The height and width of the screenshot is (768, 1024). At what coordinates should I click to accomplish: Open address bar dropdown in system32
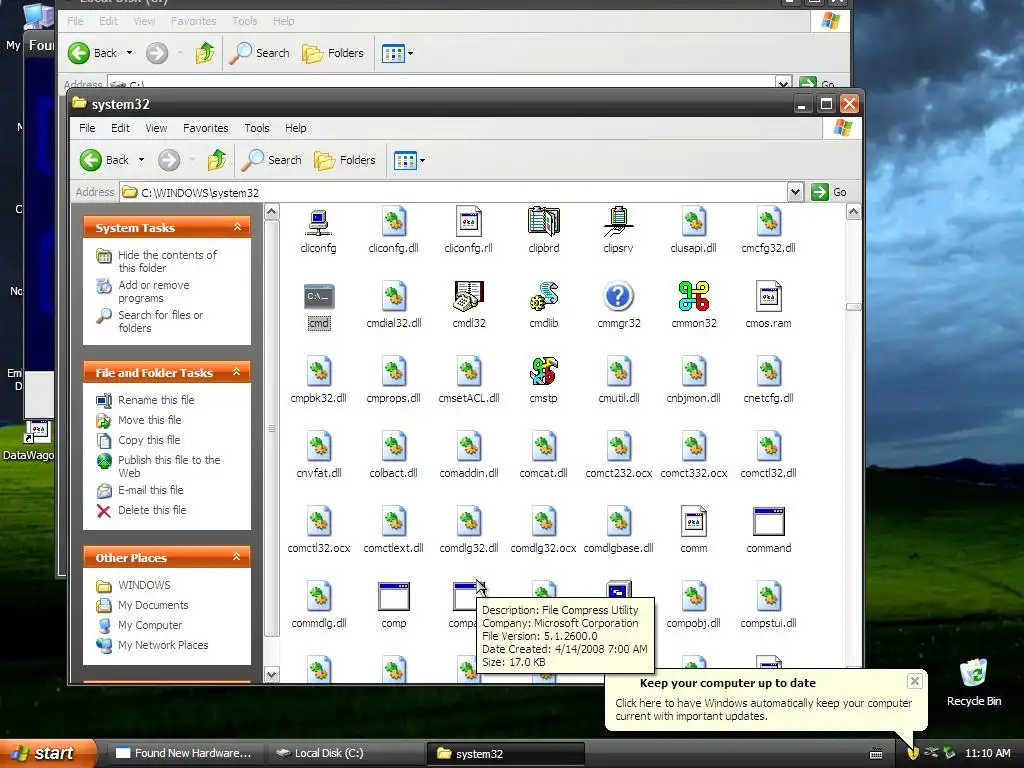click(795, 192)
